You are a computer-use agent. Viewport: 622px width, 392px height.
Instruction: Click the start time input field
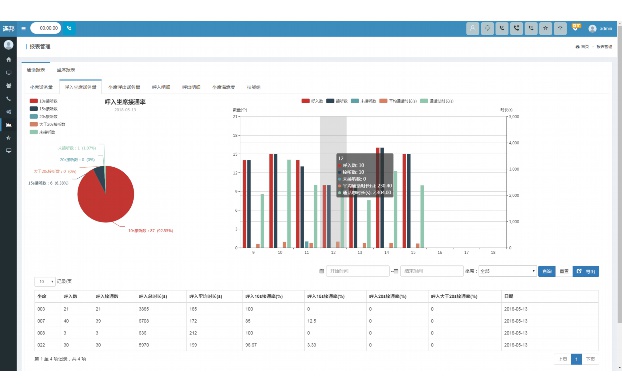point(357,271)
